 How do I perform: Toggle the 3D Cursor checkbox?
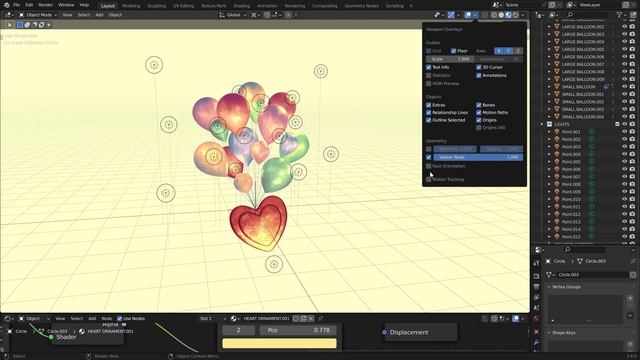[x=479, y=67]
